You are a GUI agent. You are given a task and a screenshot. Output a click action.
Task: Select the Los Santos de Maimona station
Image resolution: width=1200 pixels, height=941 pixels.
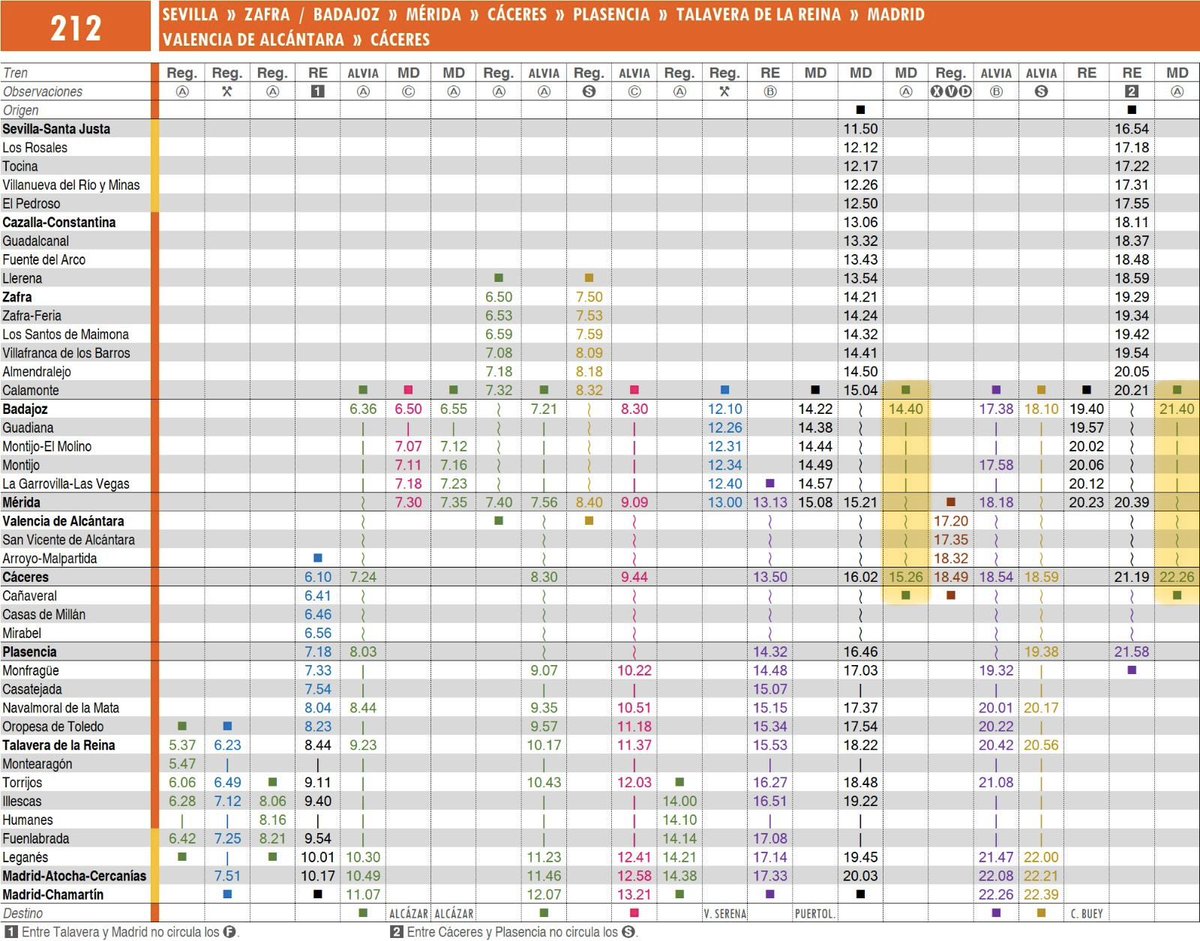click(66, 334)
